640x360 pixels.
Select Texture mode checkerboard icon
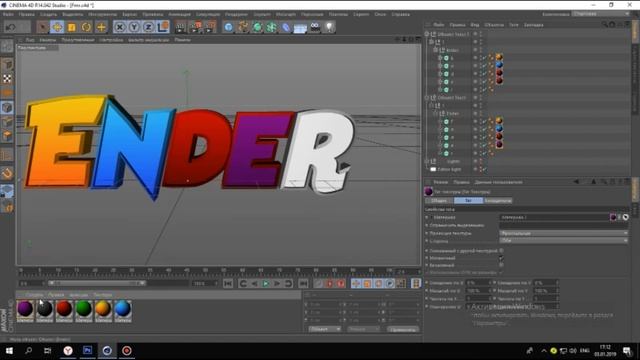click(x=7, y=79)
